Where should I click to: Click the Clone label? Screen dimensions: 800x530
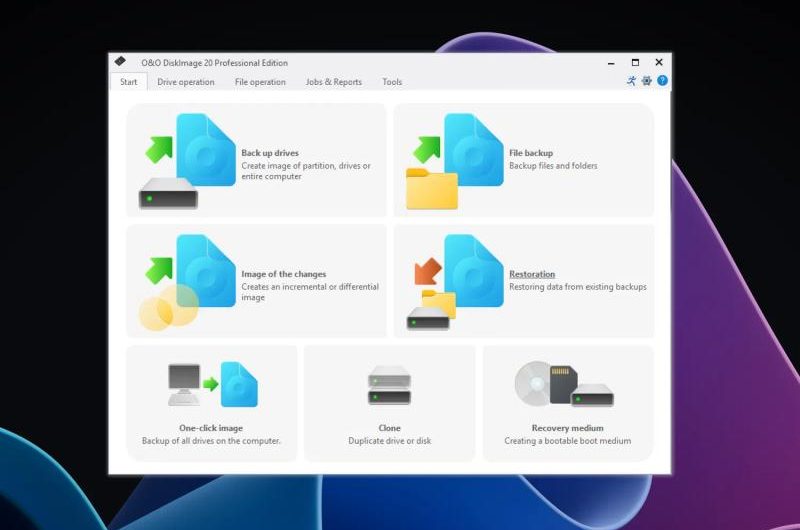coord(389,428)
